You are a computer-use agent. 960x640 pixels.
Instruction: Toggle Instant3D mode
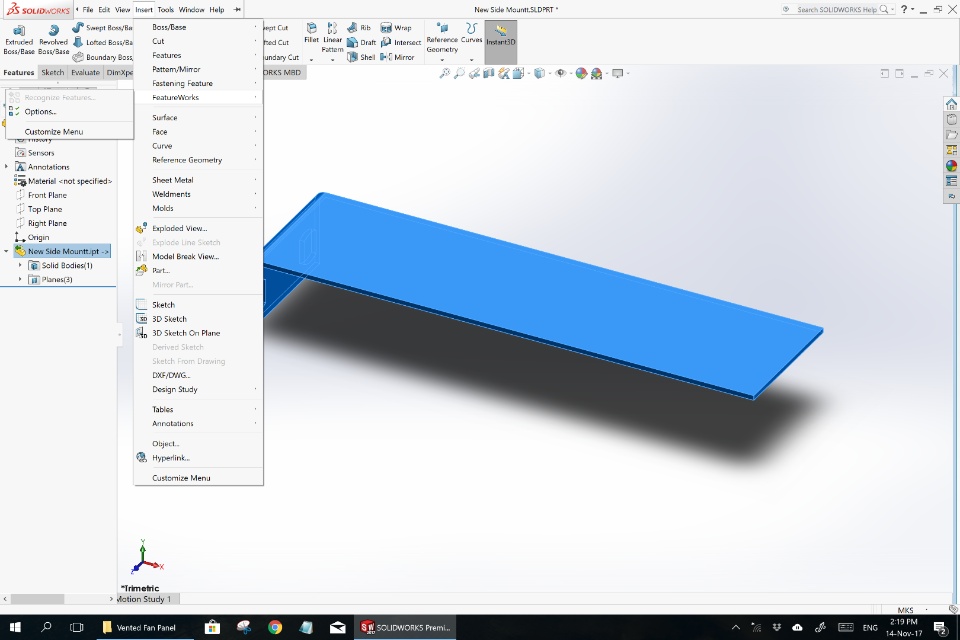pyautogui.click(x=501, y=42)
